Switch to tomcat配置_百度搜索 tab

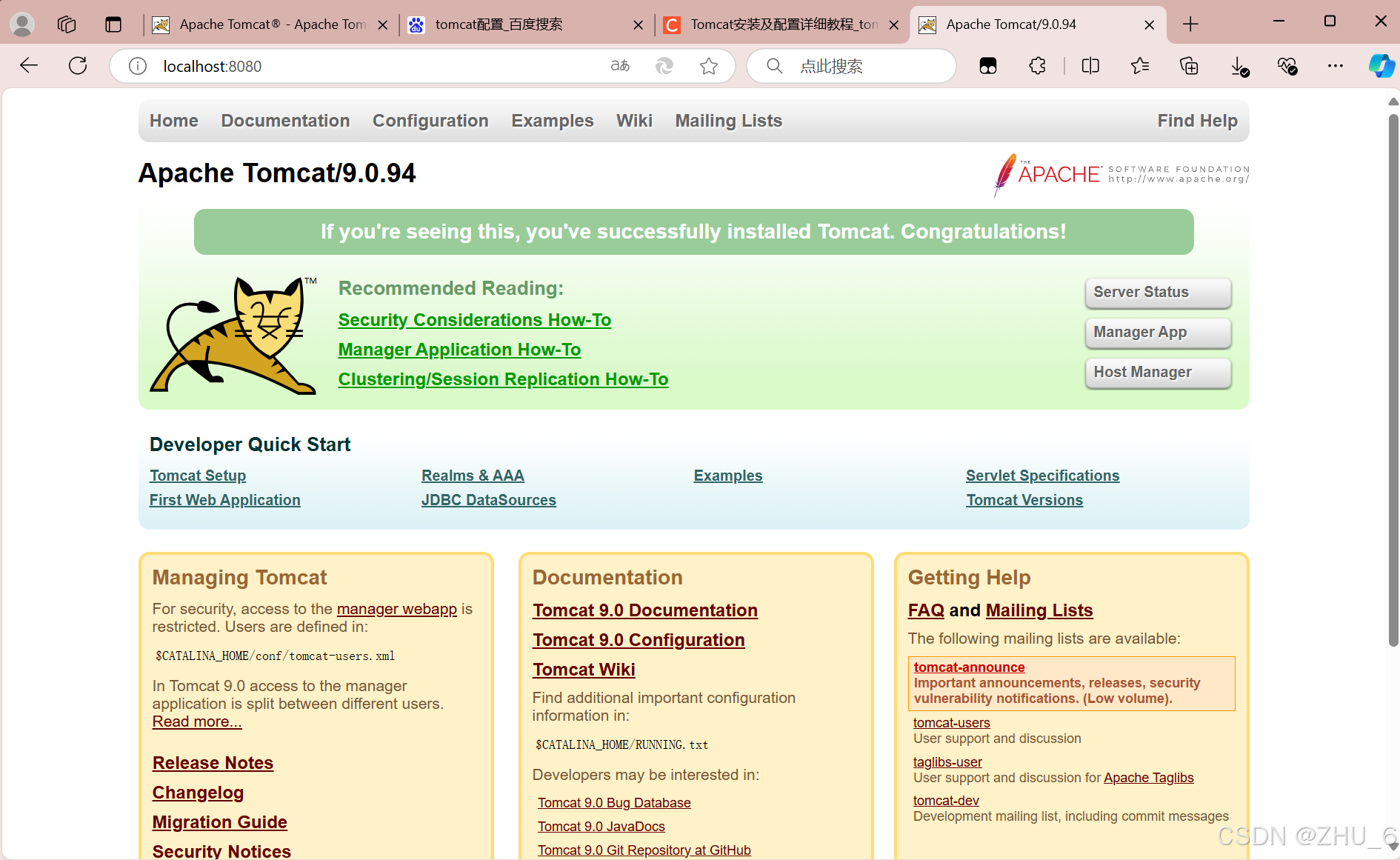coord(526,24)
